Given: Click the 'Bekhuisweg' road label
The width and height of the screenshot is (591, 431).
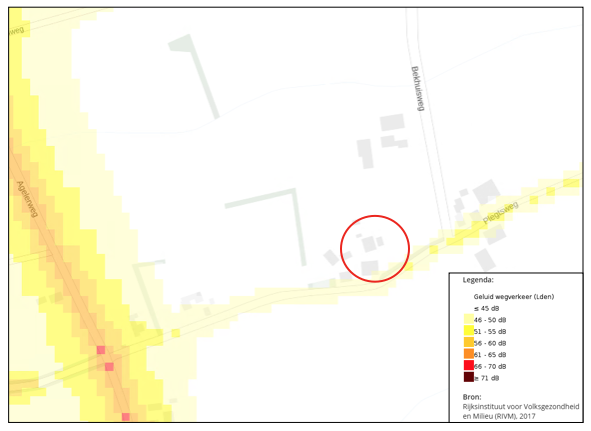Looking at the screenshot, I should tap(417, 89).
